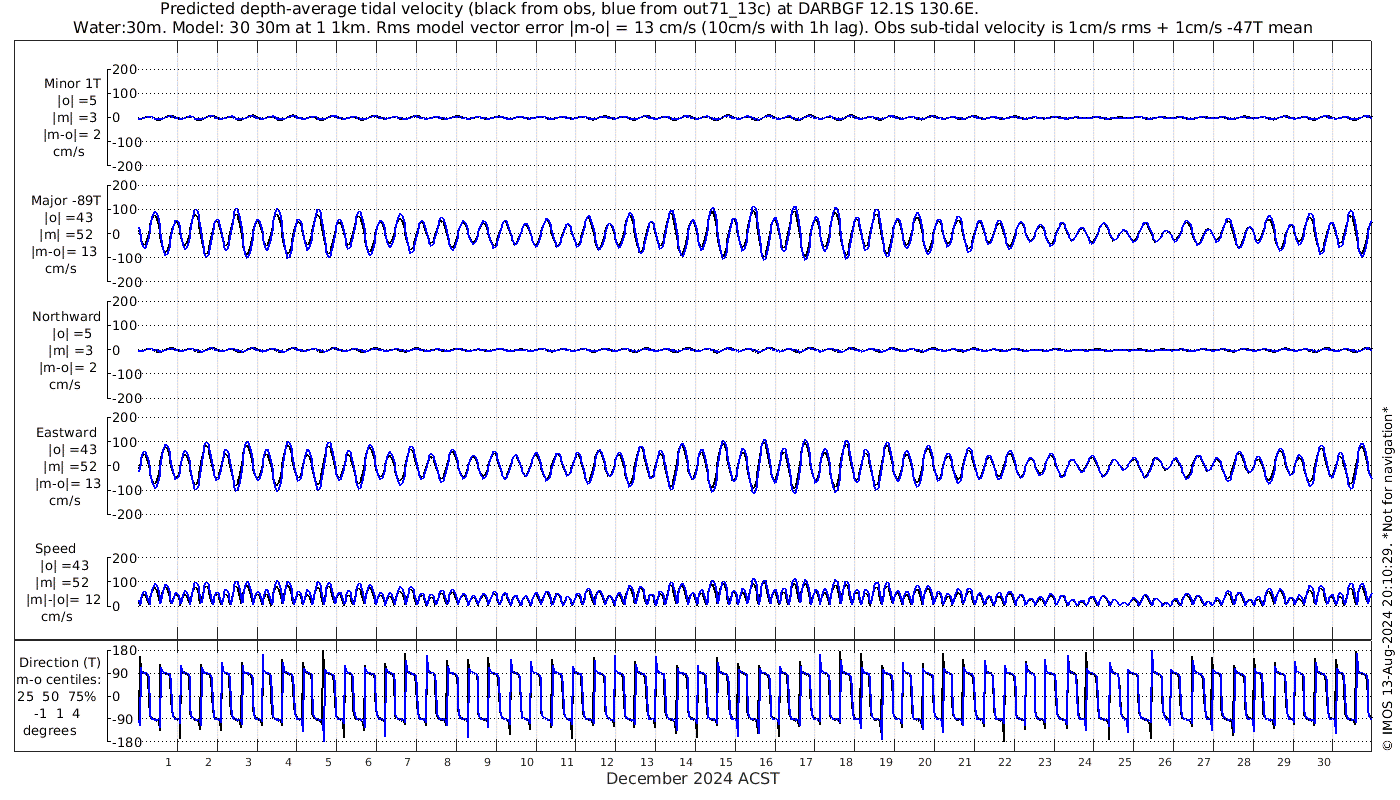Viewport: 1400px width, 800px height.
Task: Click the "m-o centiles:" text
Action: [x=60, y=679]
